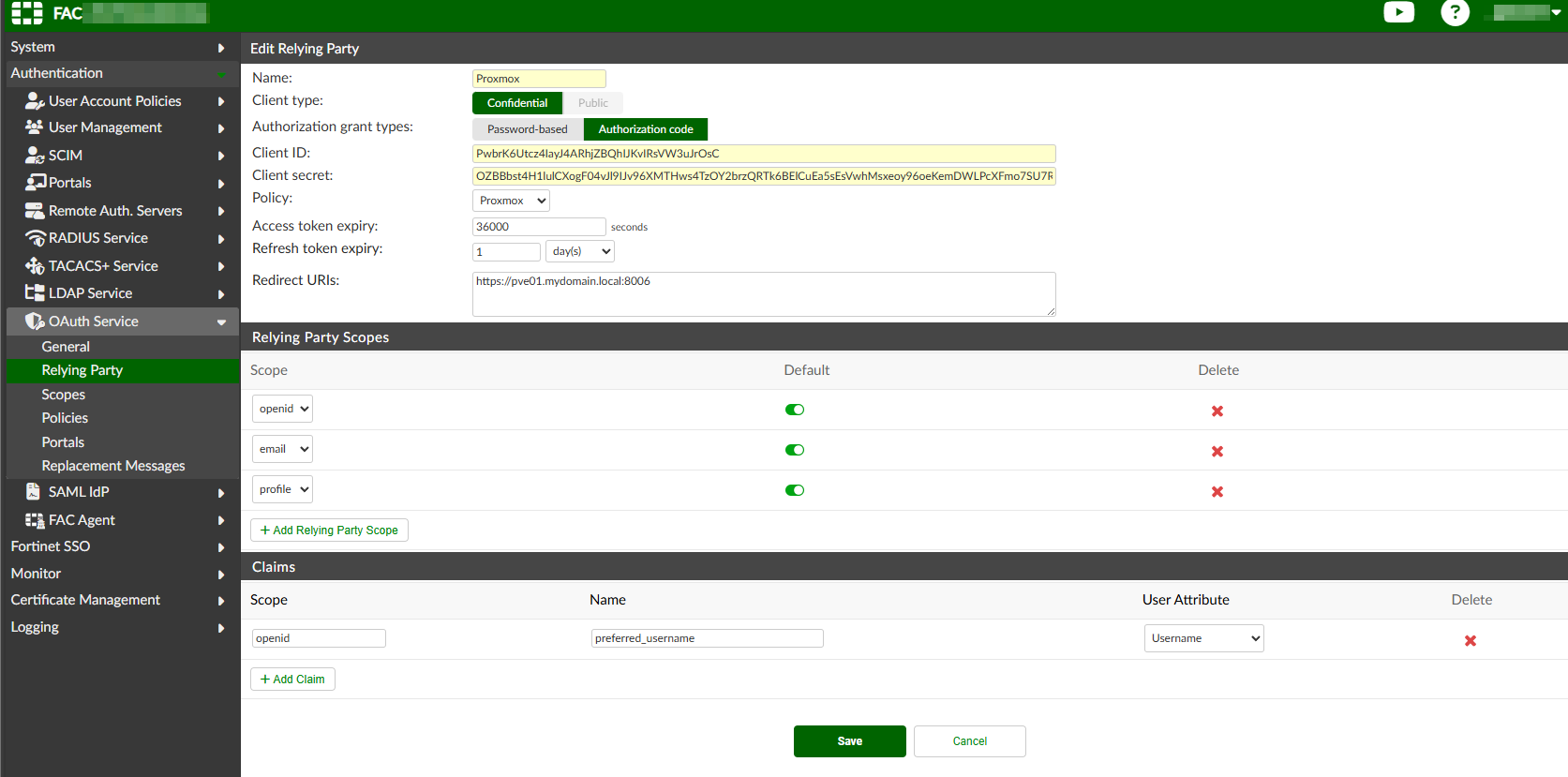Open the Policy dropdown showing Proxmox
Viewport: 1568px width, 777px height.
coord(511,201)
